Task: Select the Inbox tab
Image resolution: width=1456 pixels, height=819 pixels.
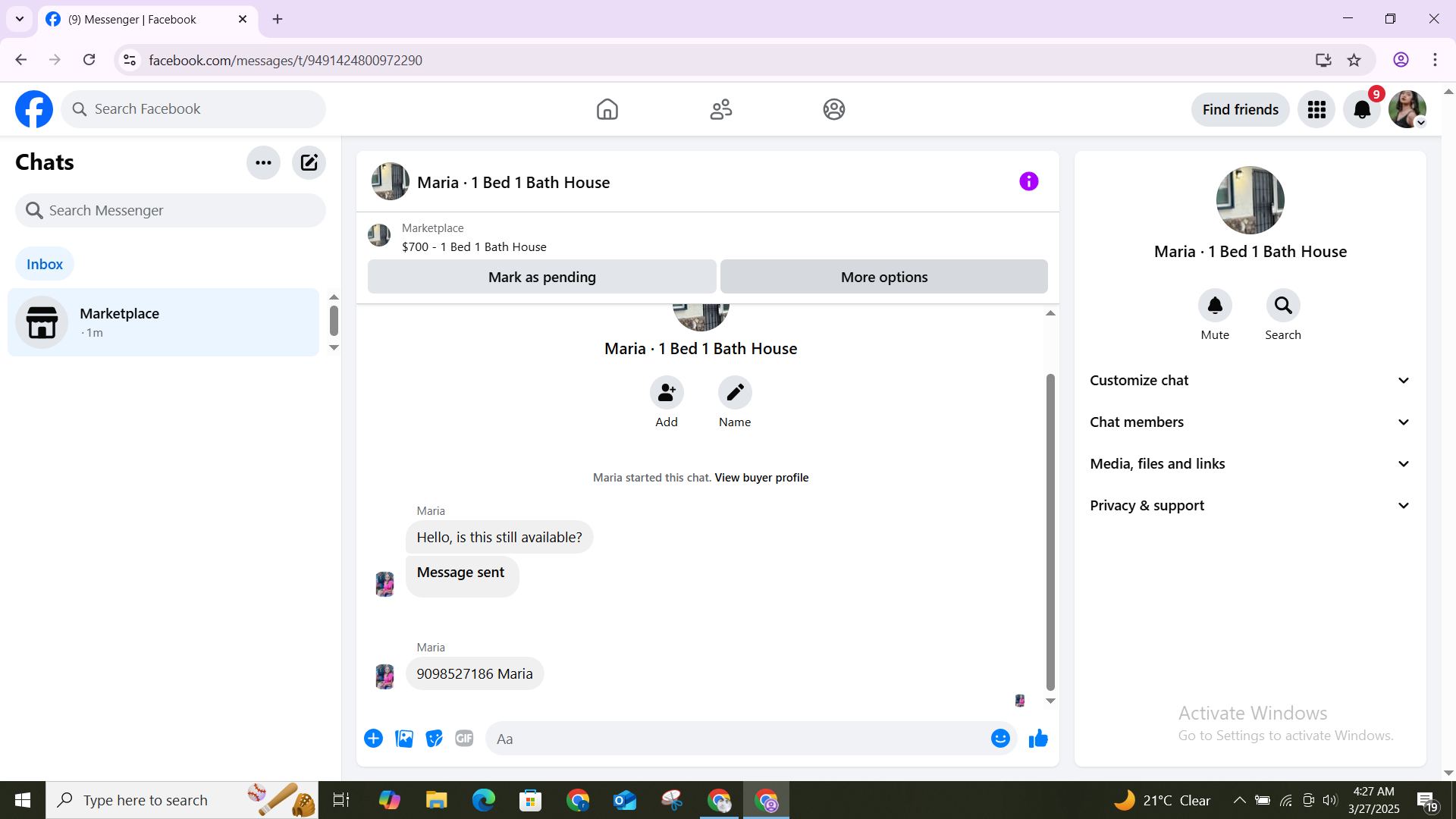Action: pyautogui.click(x=45, y=264)
